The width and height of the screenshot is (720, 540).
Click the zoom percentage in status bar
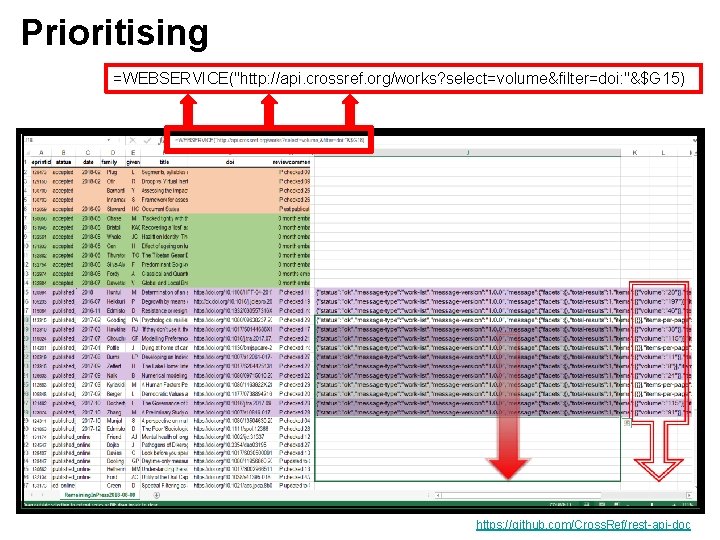pos(686,504)
